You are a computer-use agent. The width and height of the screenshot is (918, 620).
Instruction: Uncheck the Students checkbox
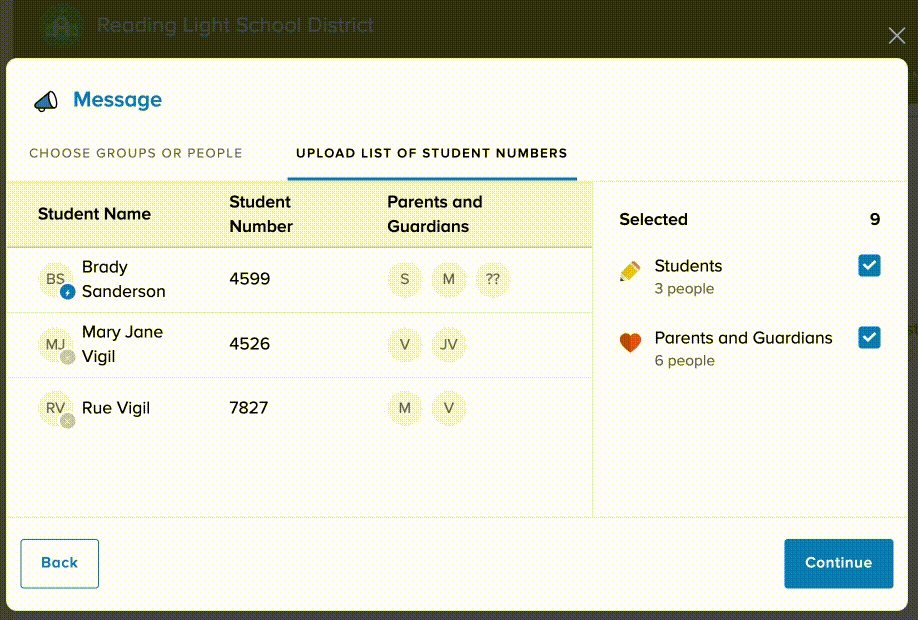[869, 265]
